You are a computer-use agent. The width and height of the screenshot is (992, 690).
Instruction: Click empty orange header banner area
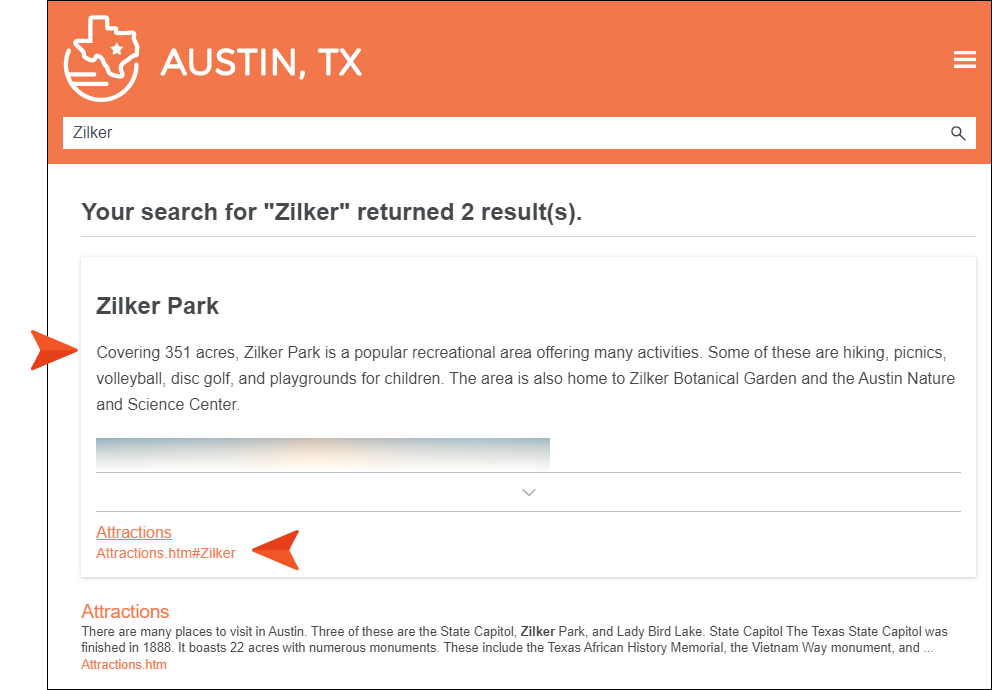pos(650,60)
